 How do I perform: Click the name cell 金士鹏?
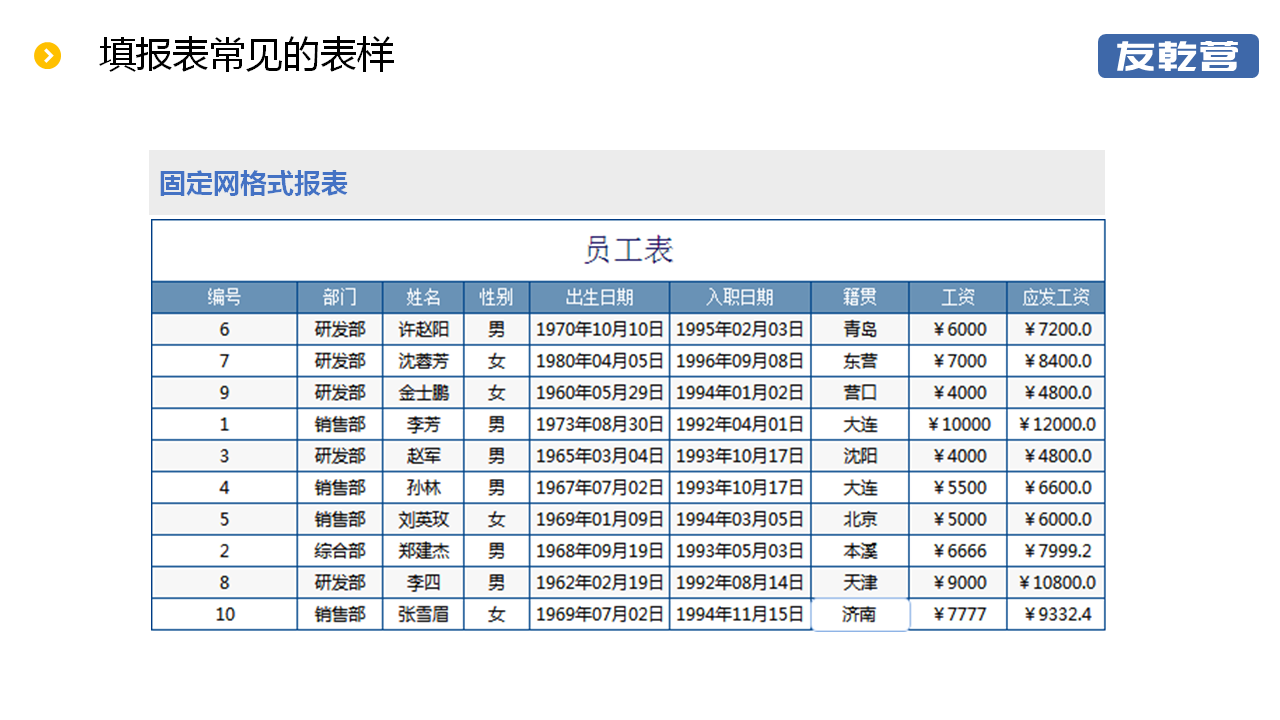(424, 393)
